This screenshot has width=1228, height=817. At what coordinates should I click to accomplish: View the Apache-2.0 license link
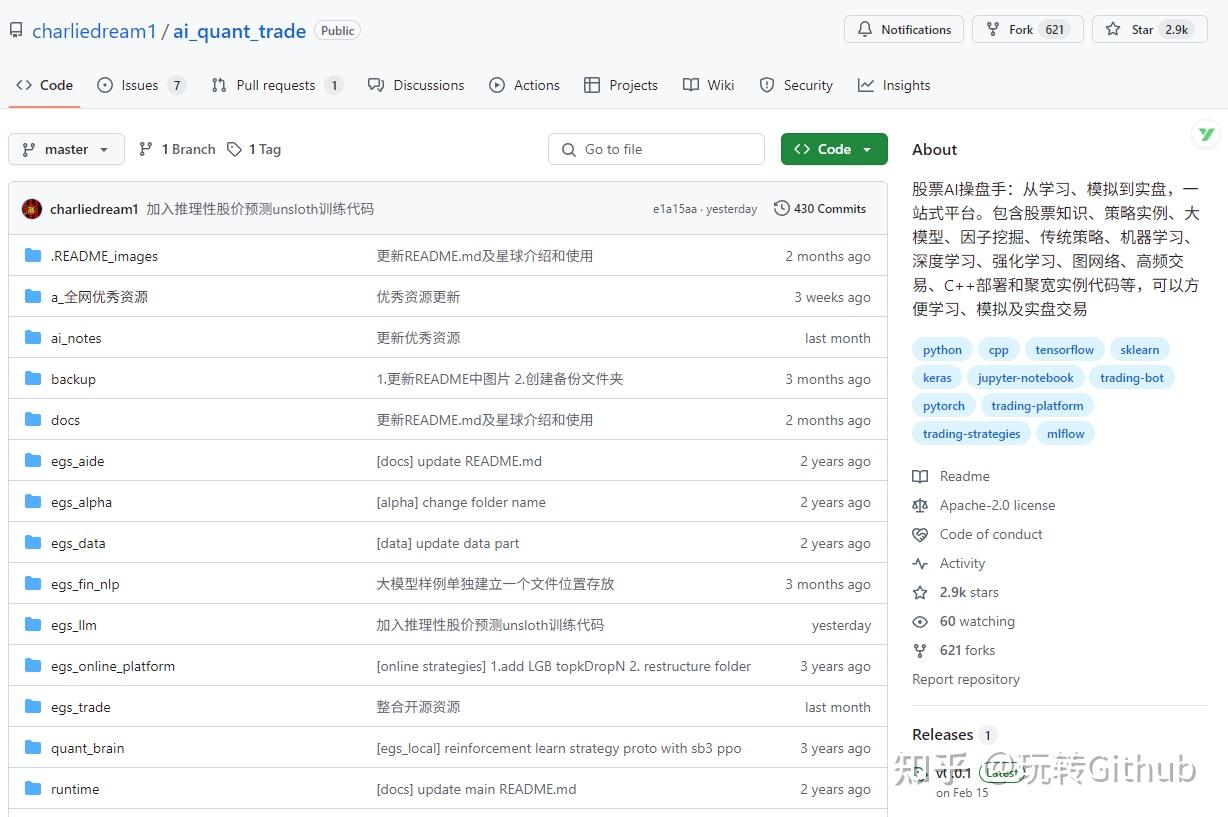[x=996, y=505]
